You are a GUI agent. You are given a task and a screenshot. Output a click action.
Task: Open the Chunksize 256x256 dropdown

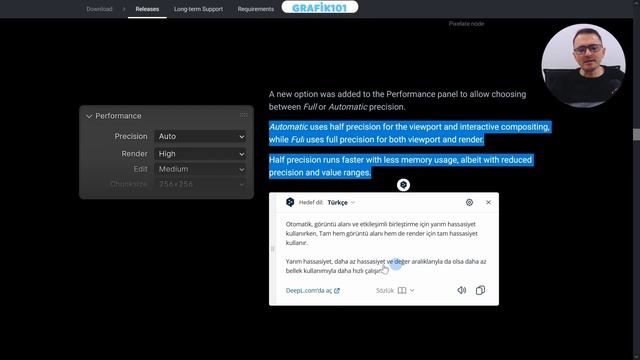[x=200, y=184]
